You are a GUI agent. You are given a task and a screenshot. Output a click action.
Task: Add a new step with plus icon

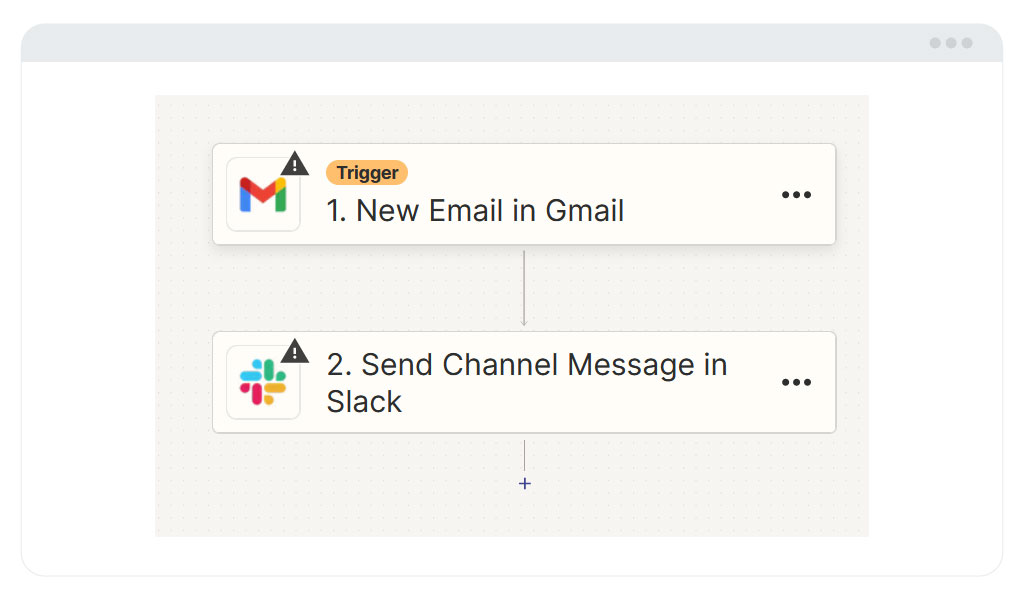coord(524,484)
